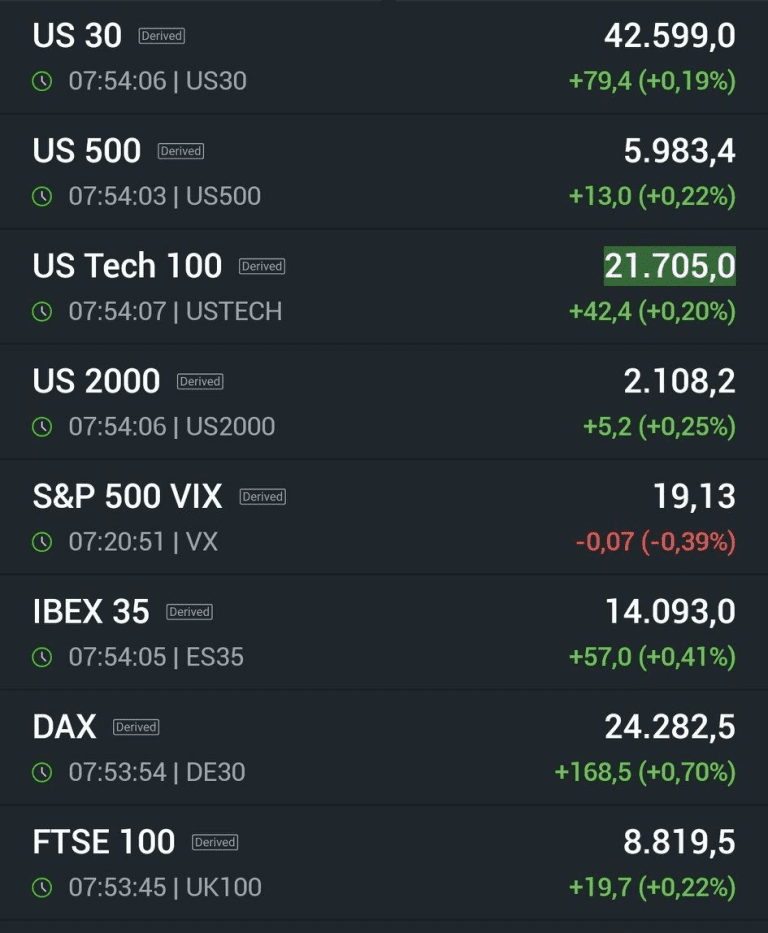
Task: Click the +79,4 (+0,19%) change for US 30
Action: pyautogui.click(x=651, y=81)
